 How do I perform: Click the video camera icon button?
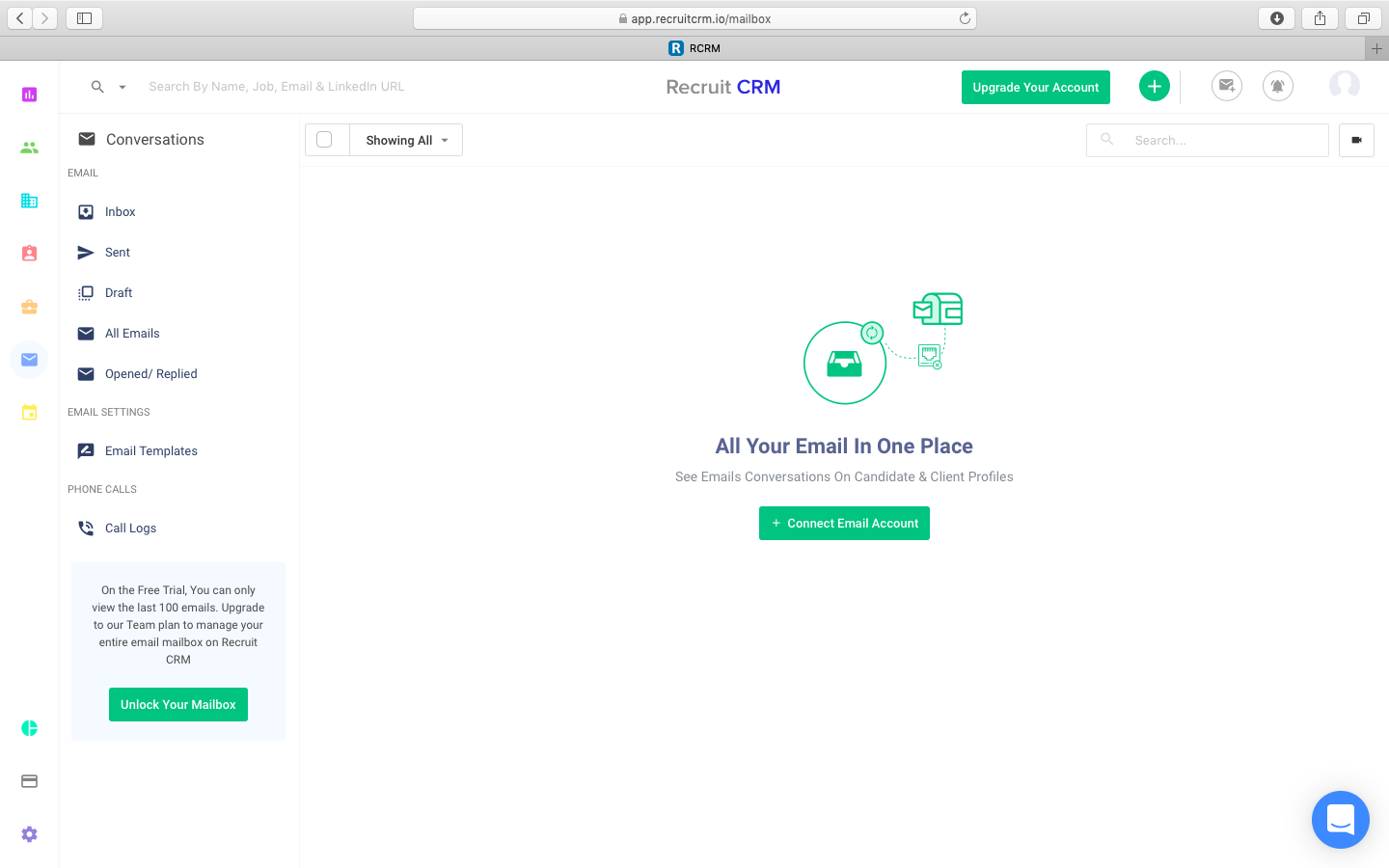[x=1356, y=140]
